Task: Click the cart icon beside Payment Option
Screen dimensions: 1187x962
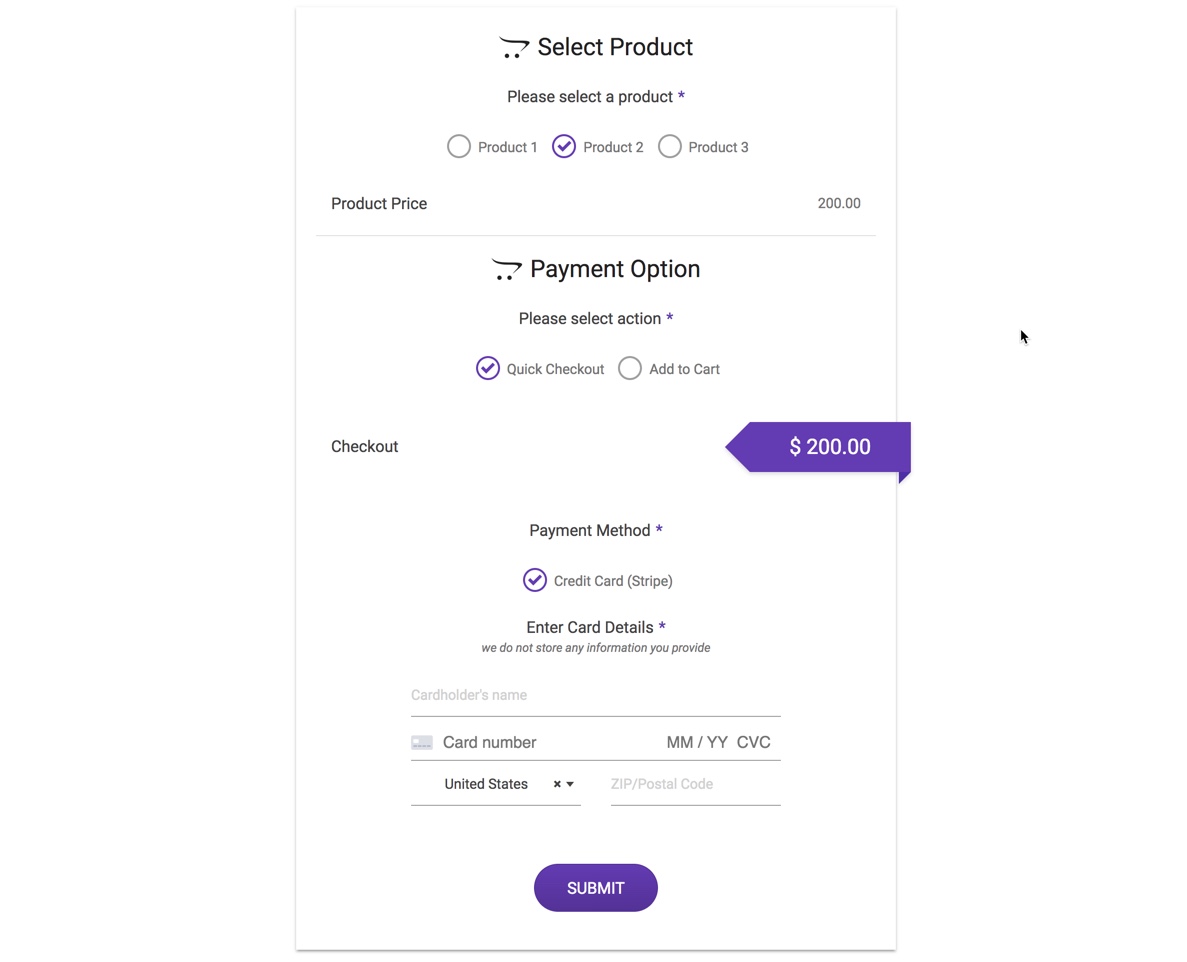Action: (x=506, y=269)
